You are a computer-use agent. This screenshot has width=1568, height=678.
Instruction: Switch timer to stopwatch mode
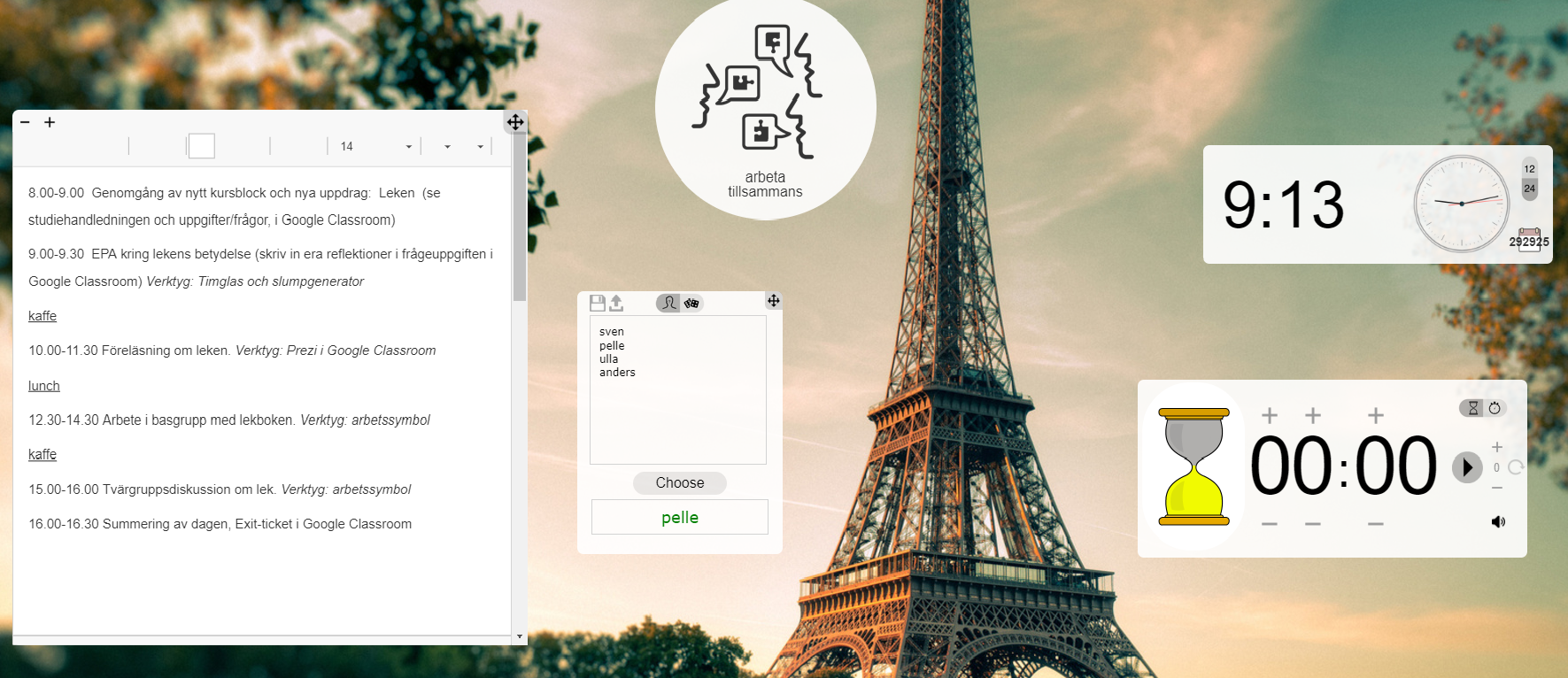(1495, 408)
